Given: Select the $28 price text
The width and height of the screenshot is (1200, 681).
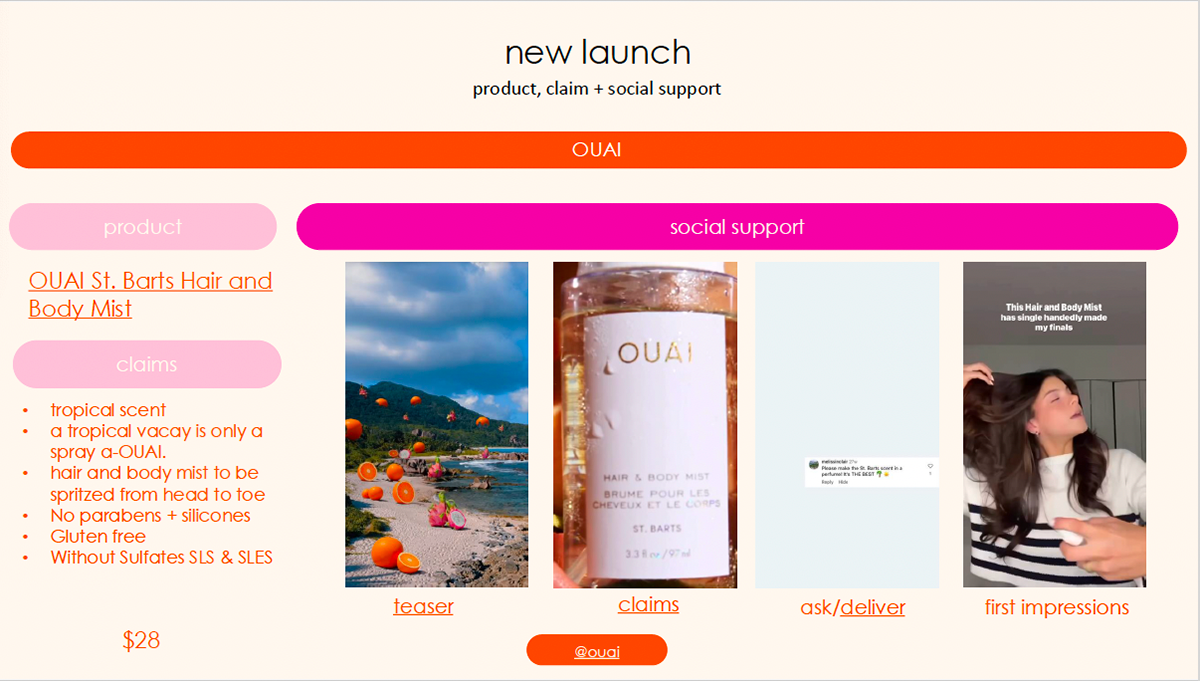Looking at the screenshot, I should pyautogui.click(x=141, y=640).
